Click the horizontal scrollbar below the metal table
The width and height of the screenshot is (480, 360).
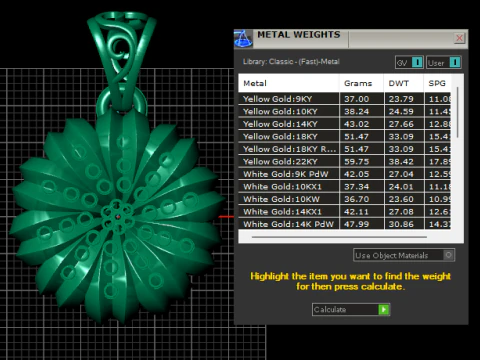pos(339,237)
